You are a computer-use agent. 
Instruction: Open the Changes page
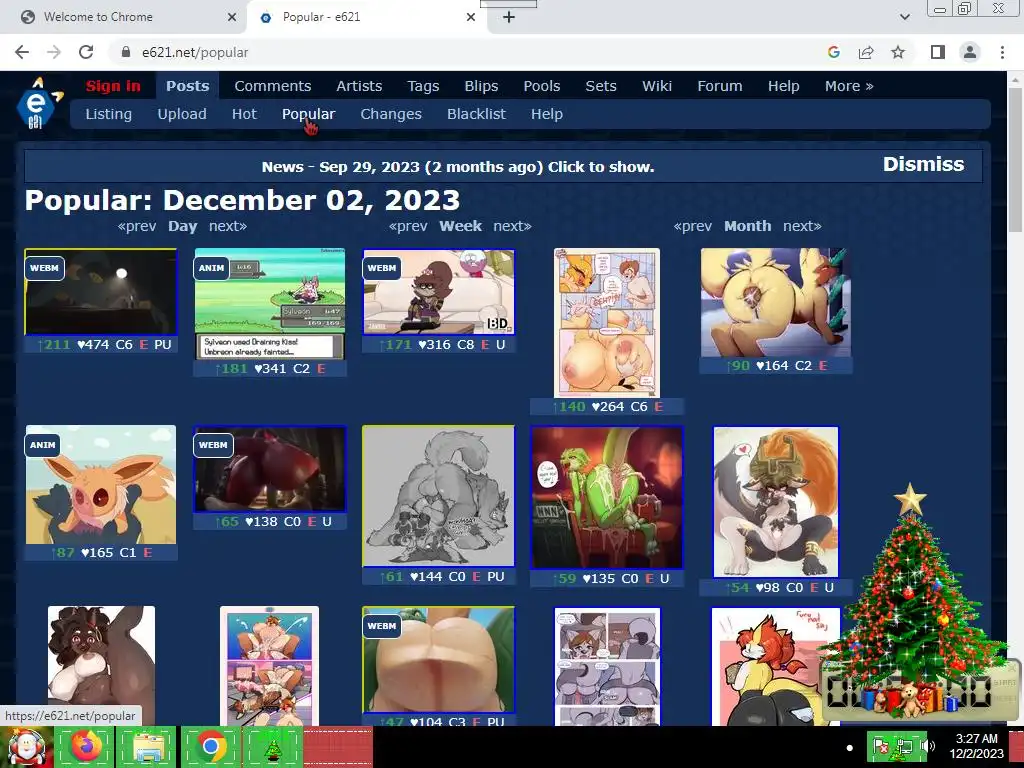click(x=391, y=114)
